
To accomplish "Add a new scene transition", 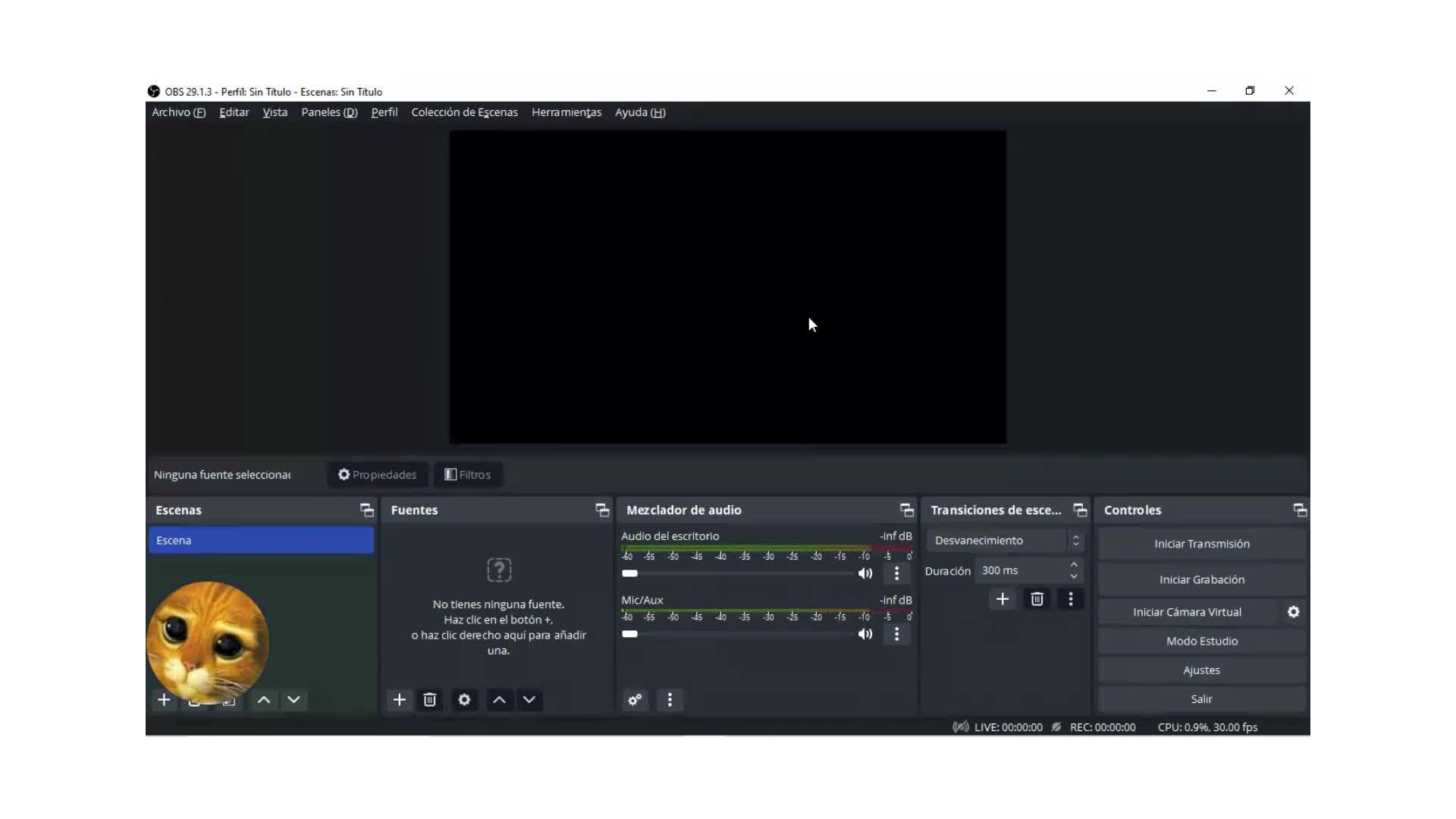I will [1003, 599].
